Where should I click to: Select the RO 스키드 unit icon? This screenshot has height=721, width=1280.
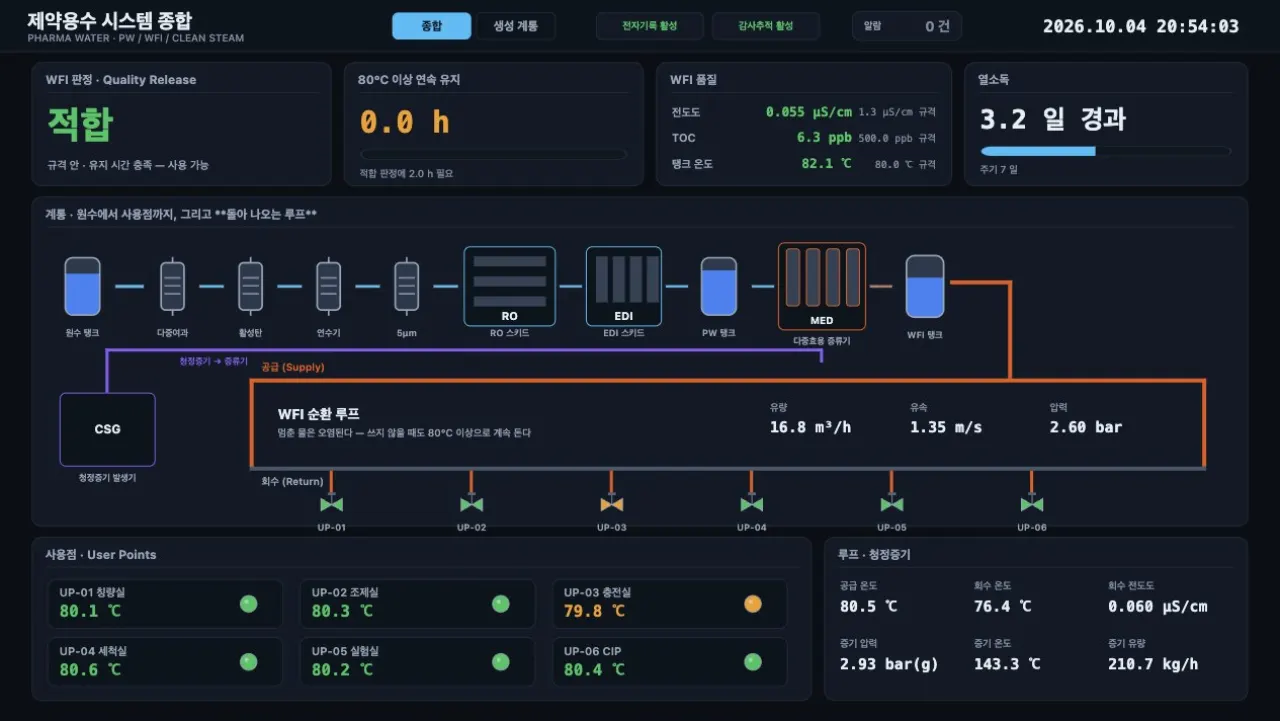click(x=510, y=286)
